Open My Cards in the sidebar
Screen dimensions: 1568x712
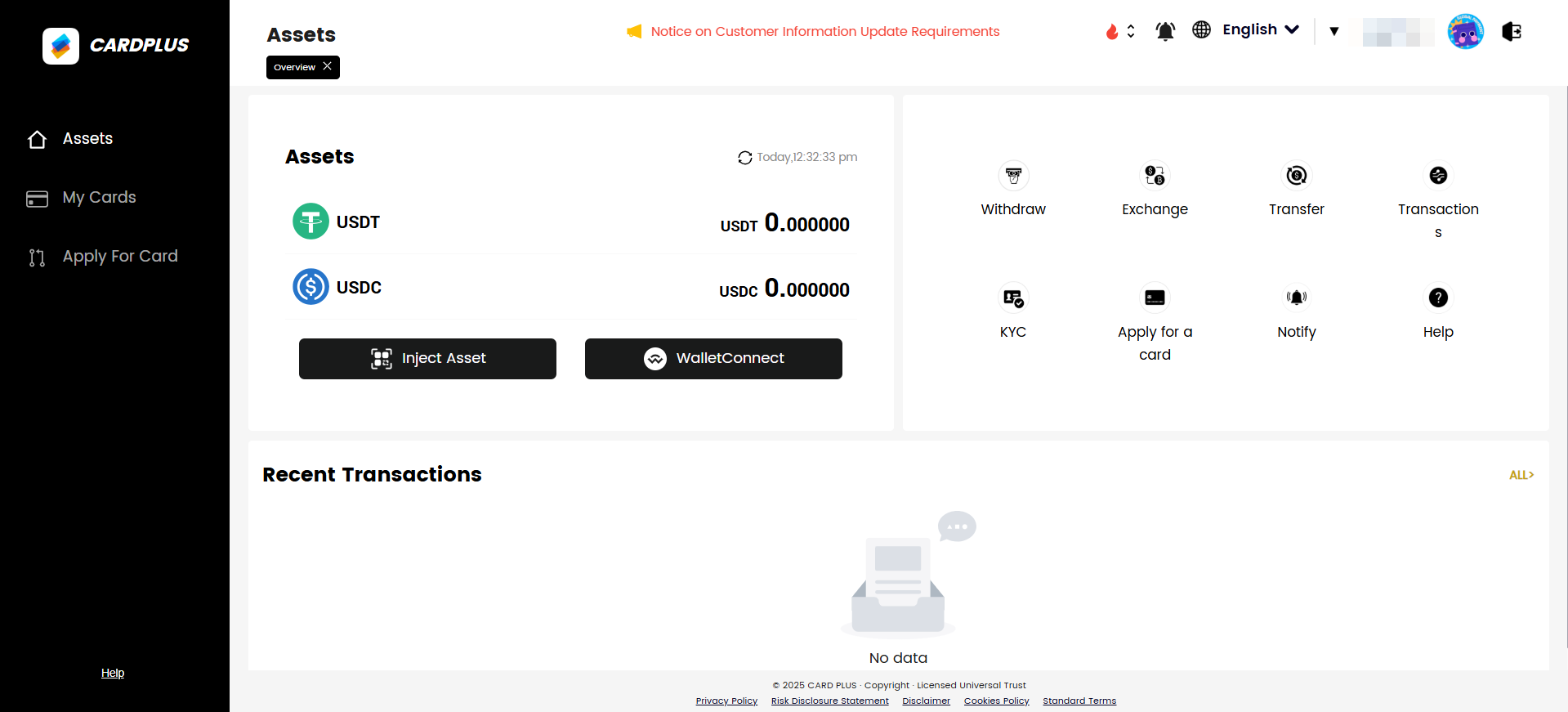(99, 198)
